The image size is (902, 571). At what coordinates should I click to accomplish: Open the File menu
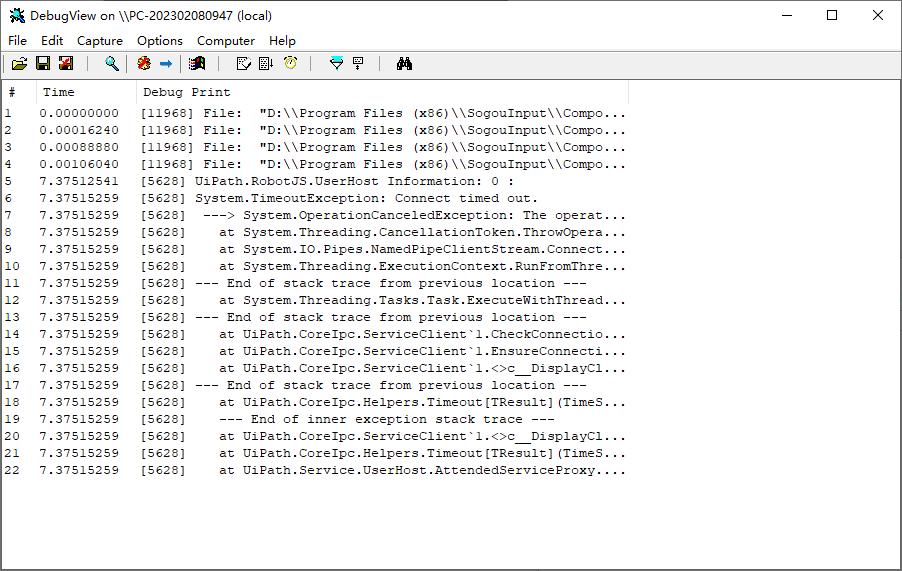(17, 41)
